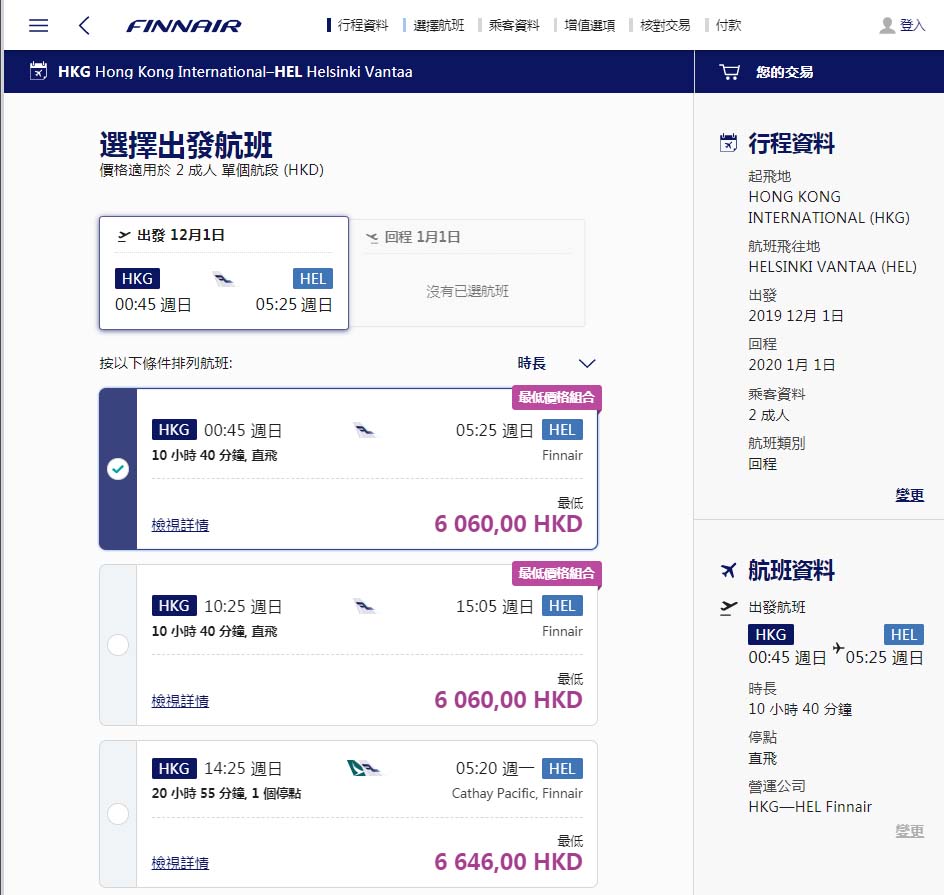
Task: Open the 時長 sort dropdown
Action: [x=556, y=363]
